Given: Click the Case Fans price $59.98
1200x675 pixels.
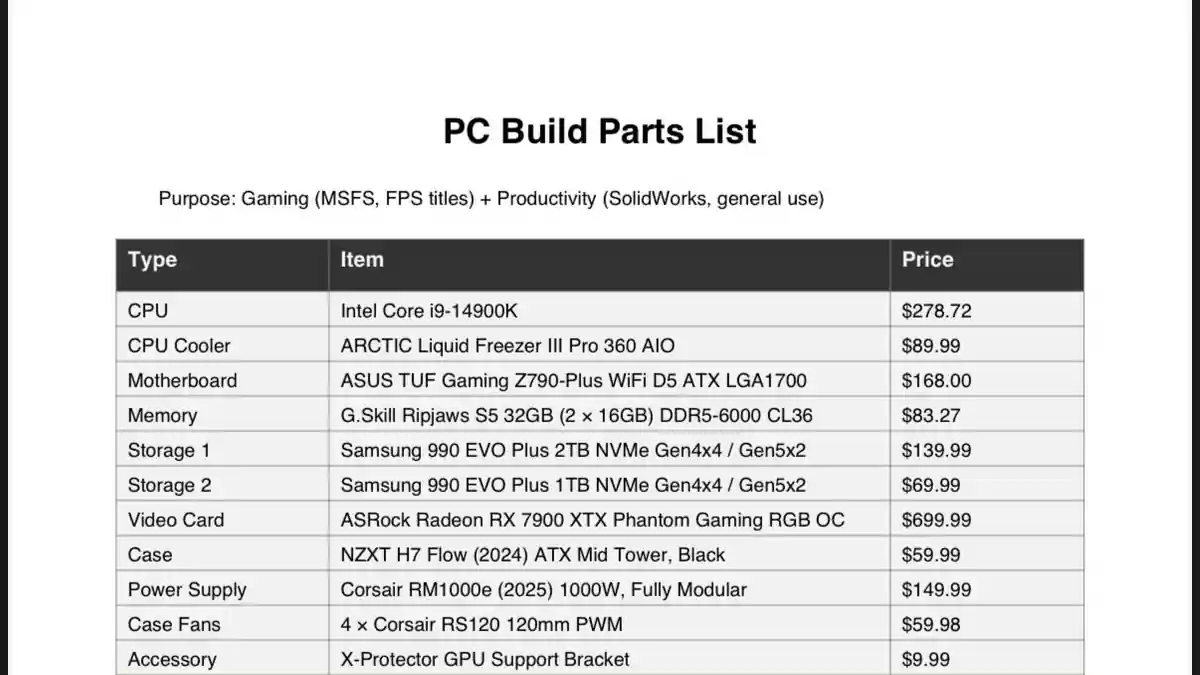Looking at the screenshot, I should pyautogui.click(x=931, y=625).
